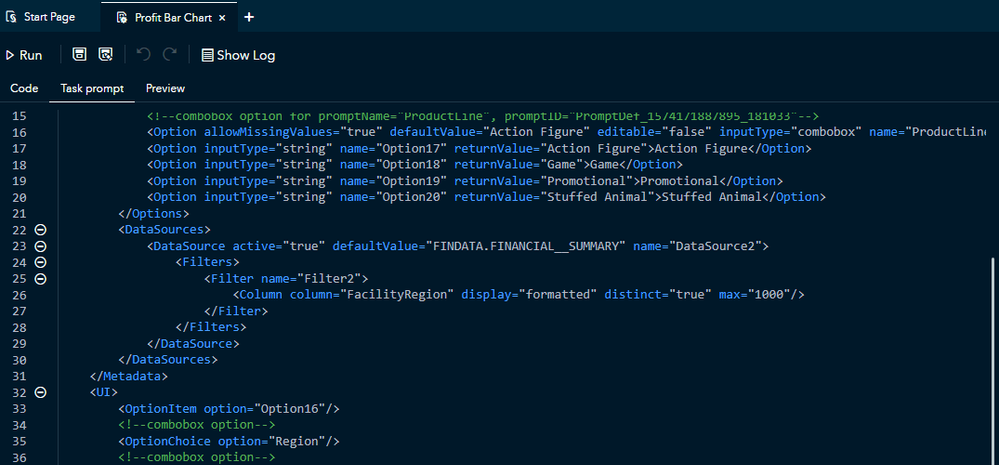Click the Save As icon
This screenshot has height=465, width=999.
click(x=105, y=55)
